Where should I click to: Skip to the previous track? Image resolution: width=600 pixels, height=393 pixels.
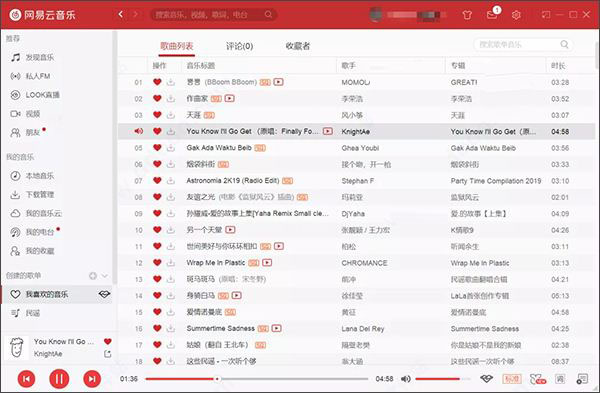(26, 379)
